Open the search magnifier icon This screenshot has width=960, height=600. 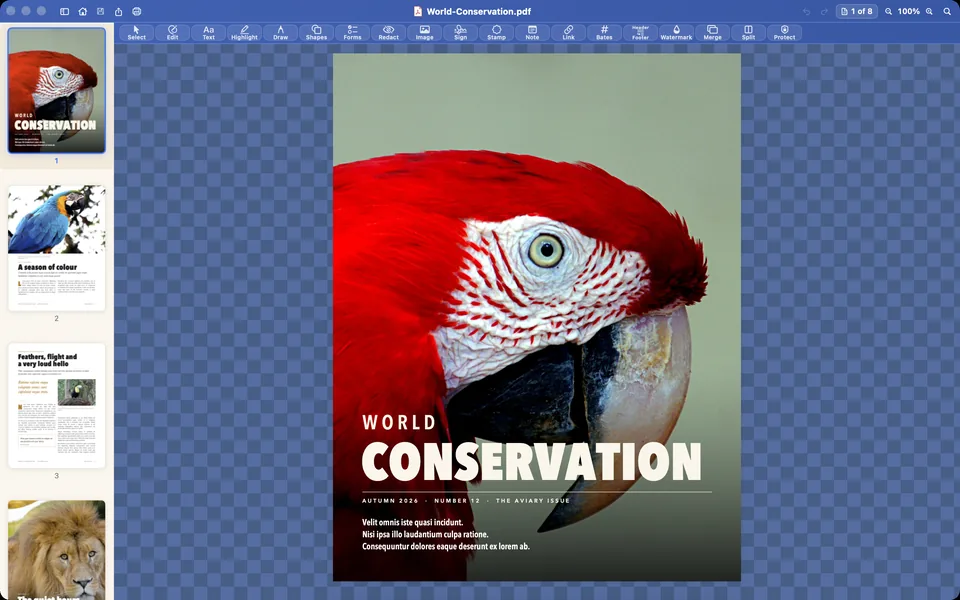pyautogui.click(x=947, y=11)
